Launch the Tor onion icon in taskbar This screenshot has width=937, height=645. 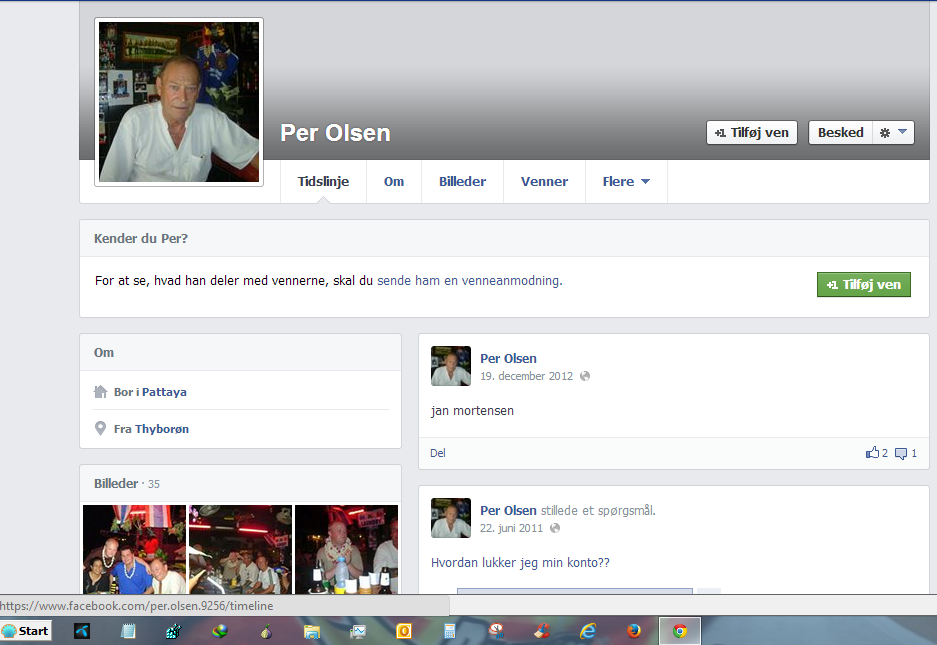(266, 631)
